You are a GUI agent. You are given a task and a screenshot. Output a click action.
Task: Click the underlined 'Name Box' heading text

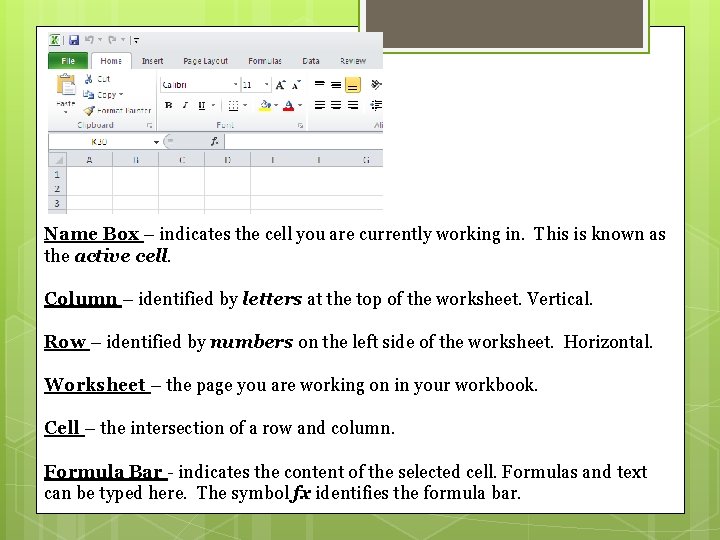coord(92,234)
